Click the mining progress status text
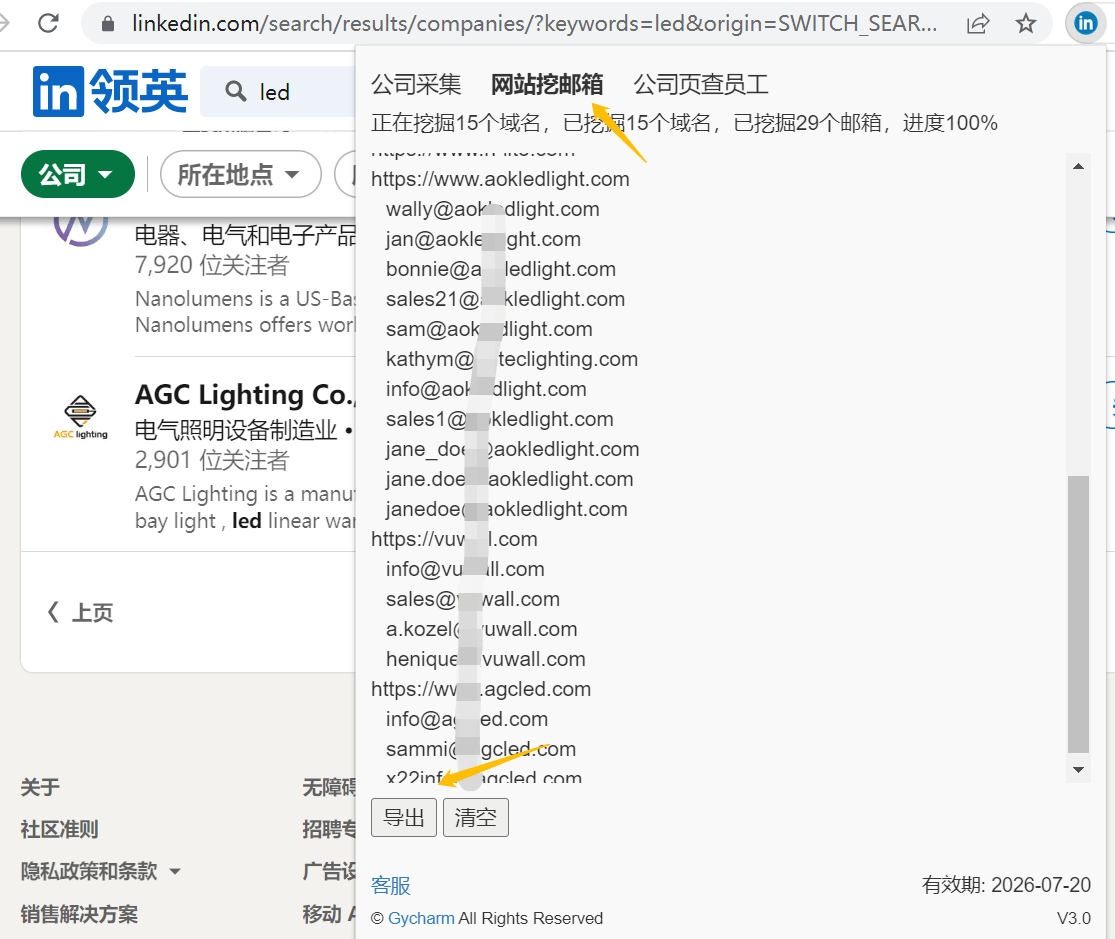This screenshot has width=1115, height=939. pos(684,123)
